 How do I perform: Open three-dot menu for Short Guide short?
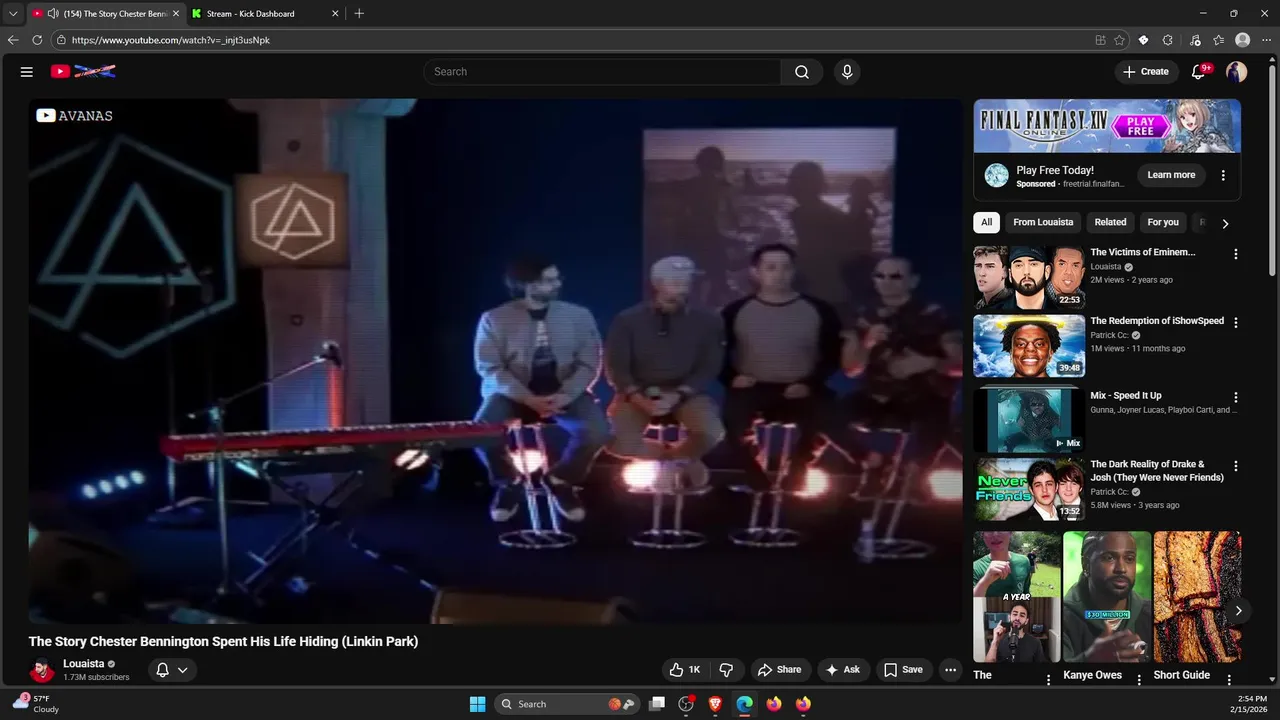pos(1229,680)
